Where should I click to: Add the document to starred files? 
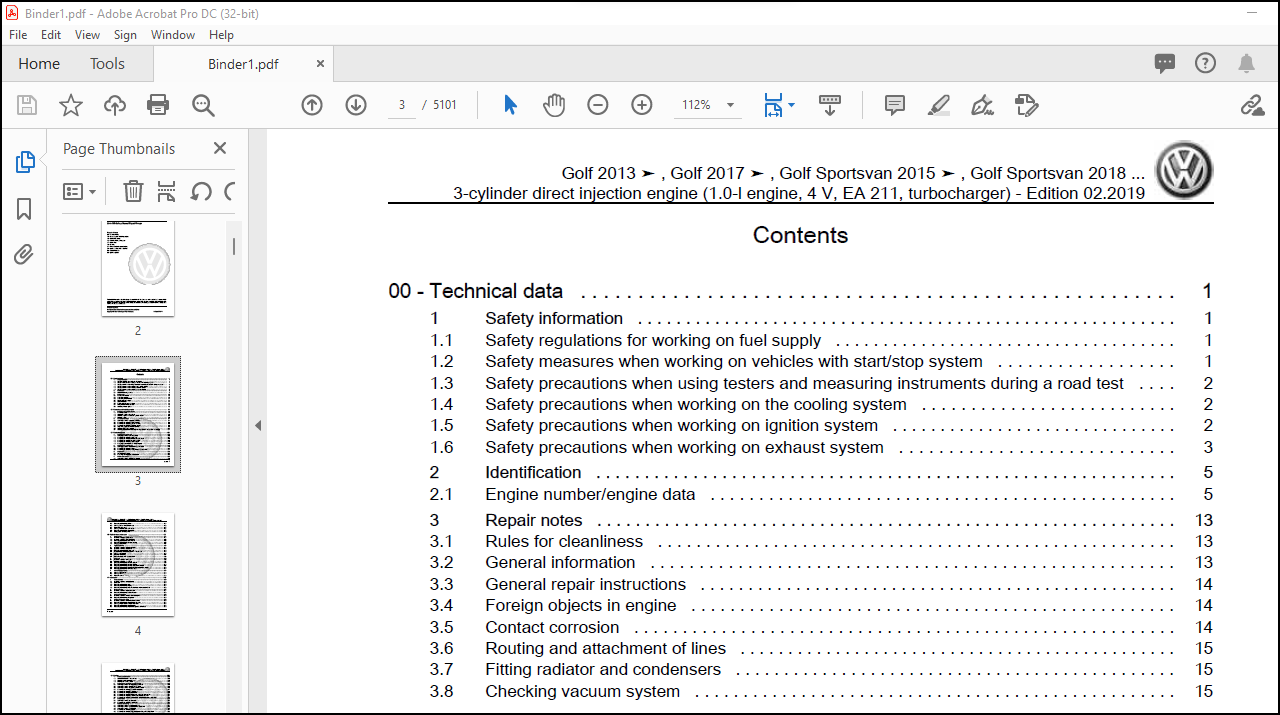click(71, 105)
